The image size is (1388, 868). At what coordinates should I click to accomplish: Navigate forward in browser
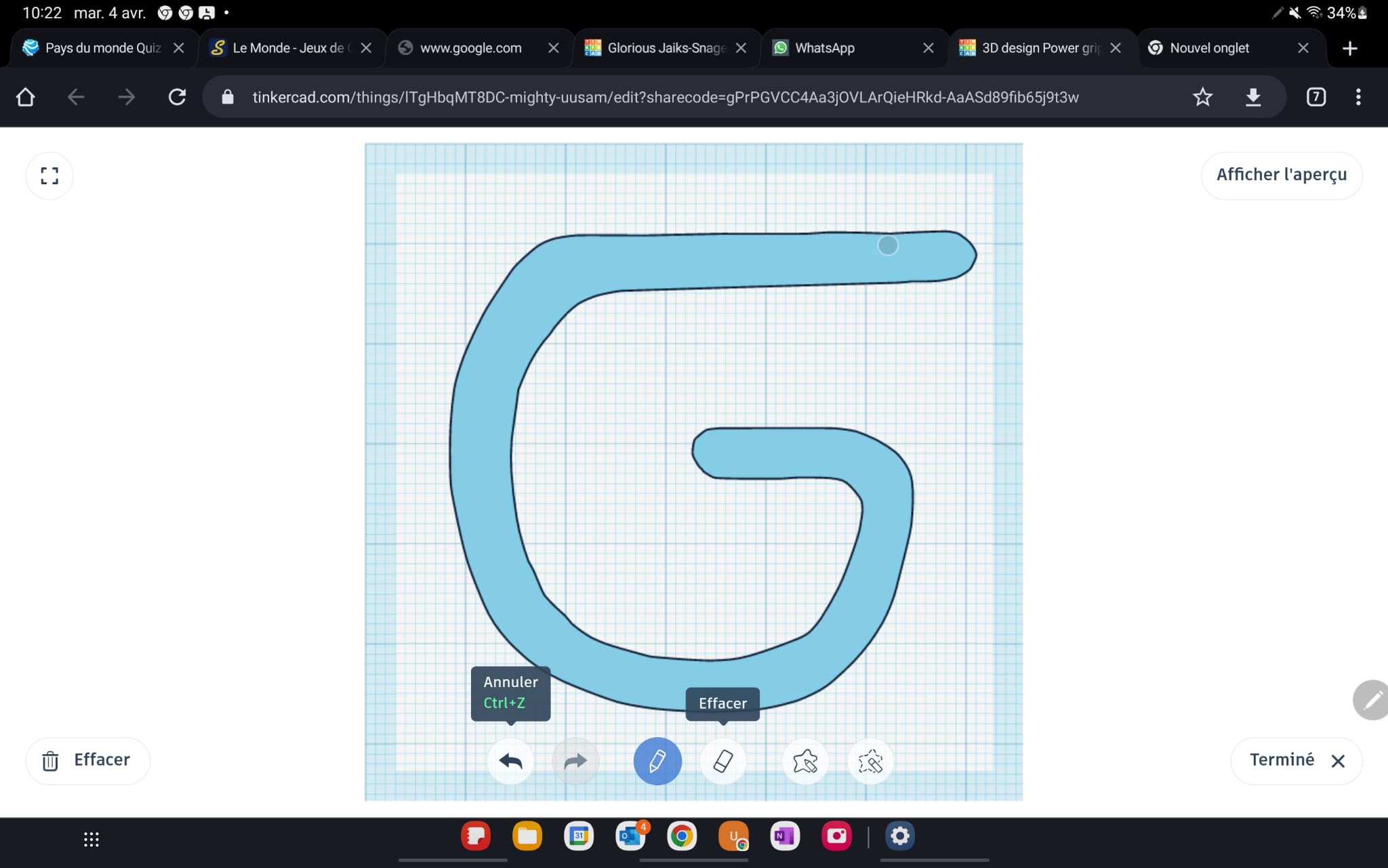tap(126, 97)
